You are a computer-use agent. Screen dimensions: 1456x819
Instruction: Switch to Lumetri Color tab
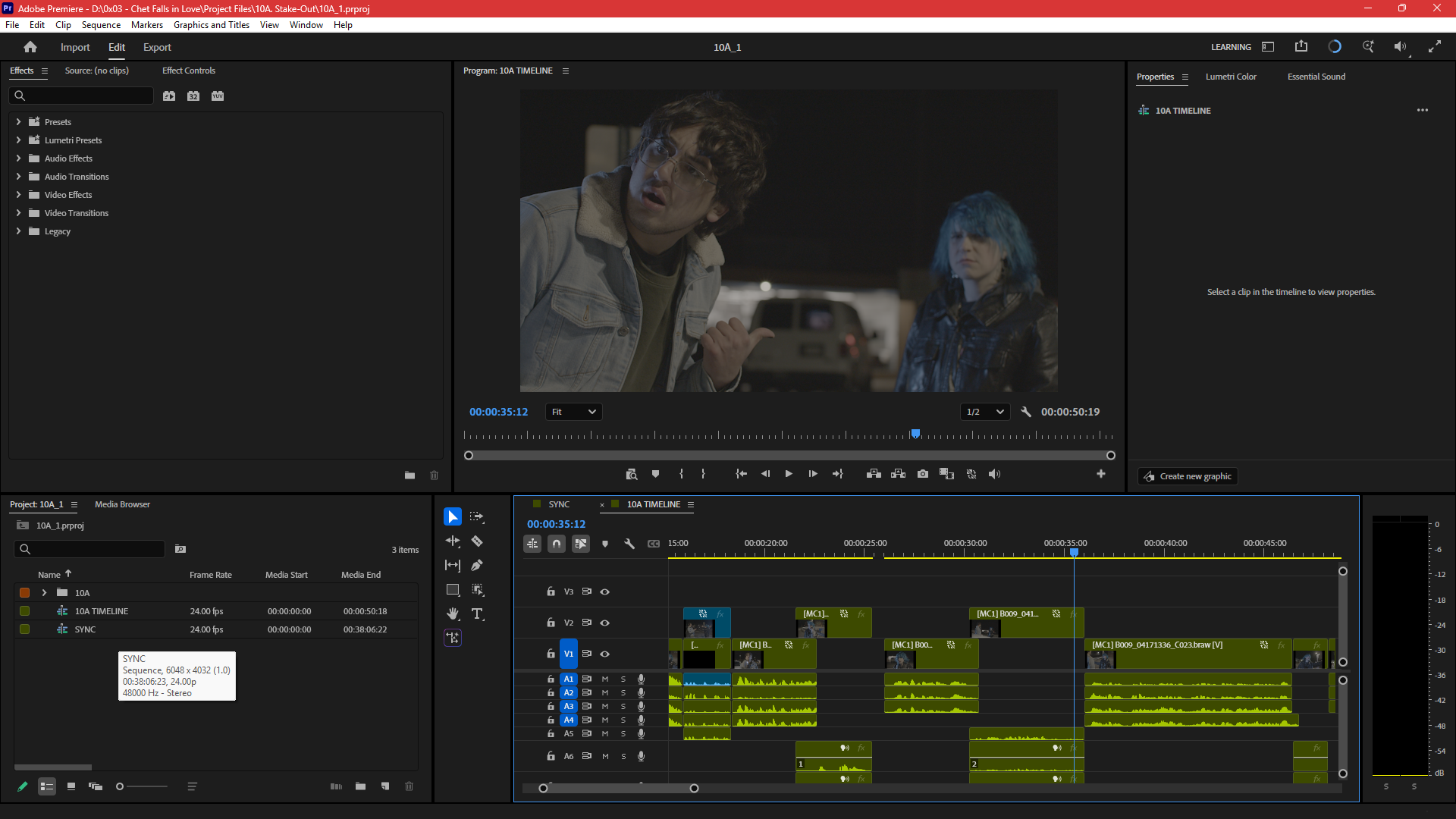coord(1231,77)
